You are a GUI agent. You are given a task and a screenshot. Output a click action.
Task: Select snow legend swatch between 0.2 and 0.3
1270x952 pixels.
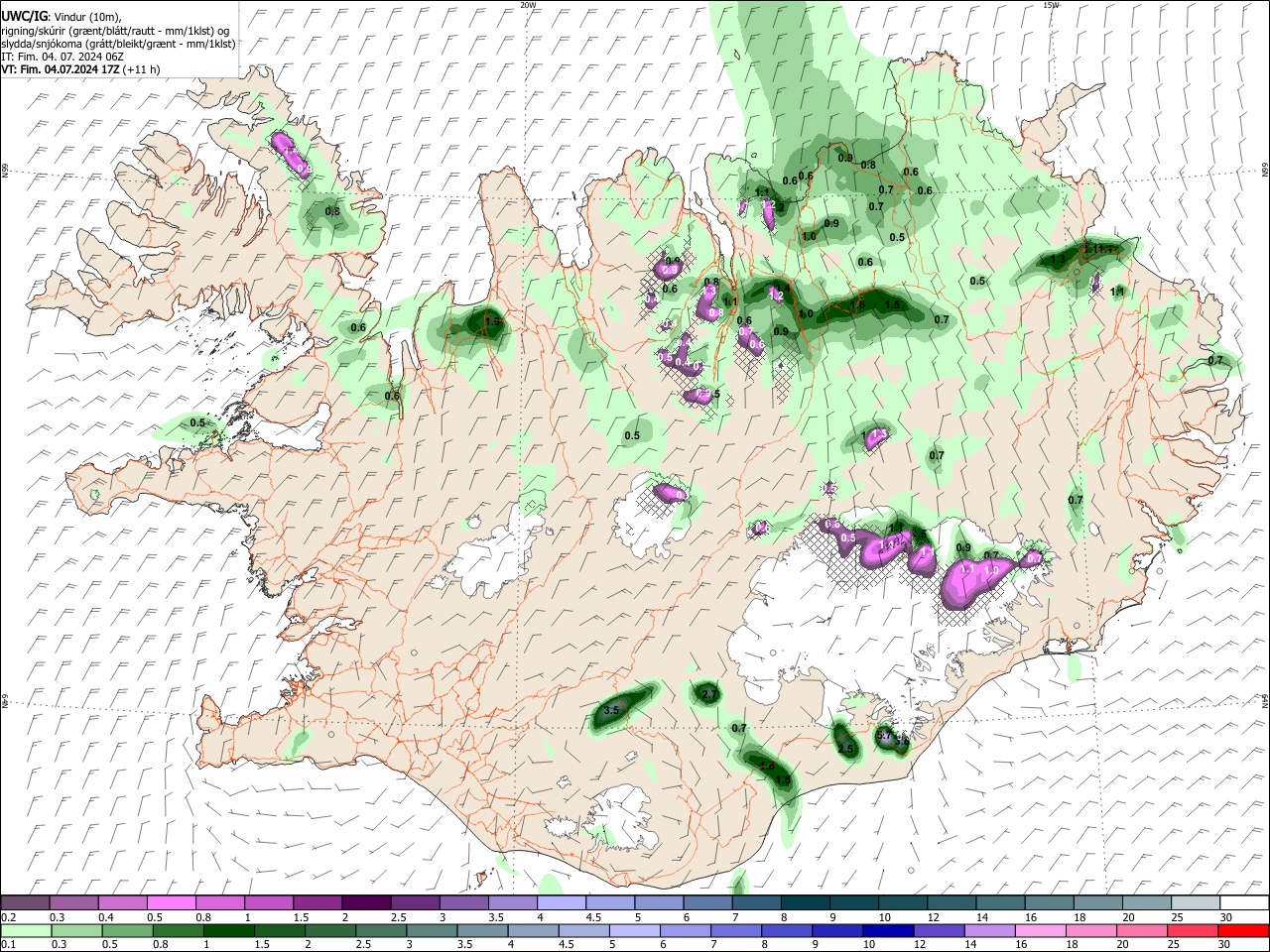pos(25,903)
